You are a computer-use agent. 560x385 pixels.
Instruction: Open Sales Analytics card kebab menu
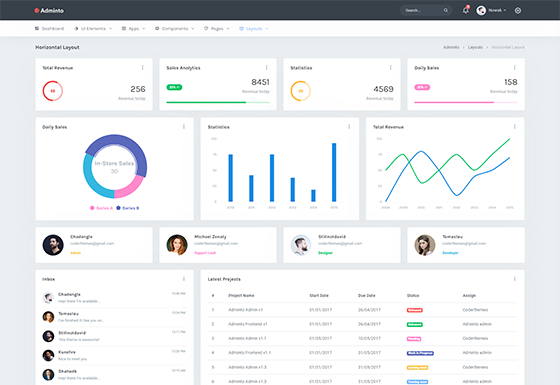[266, 68]
